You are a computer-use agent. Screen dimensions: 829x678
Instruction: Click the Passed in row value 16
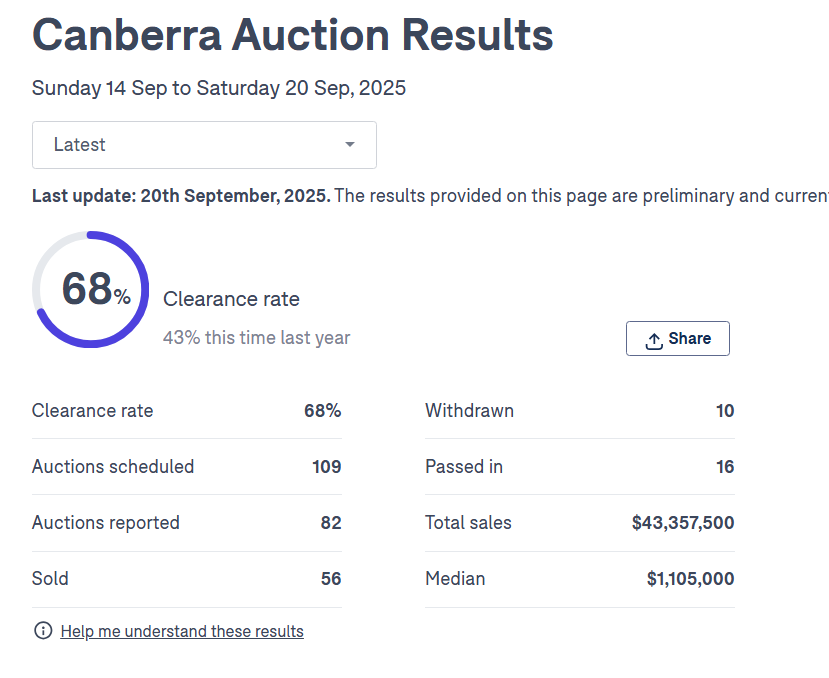tap(725, 467)
